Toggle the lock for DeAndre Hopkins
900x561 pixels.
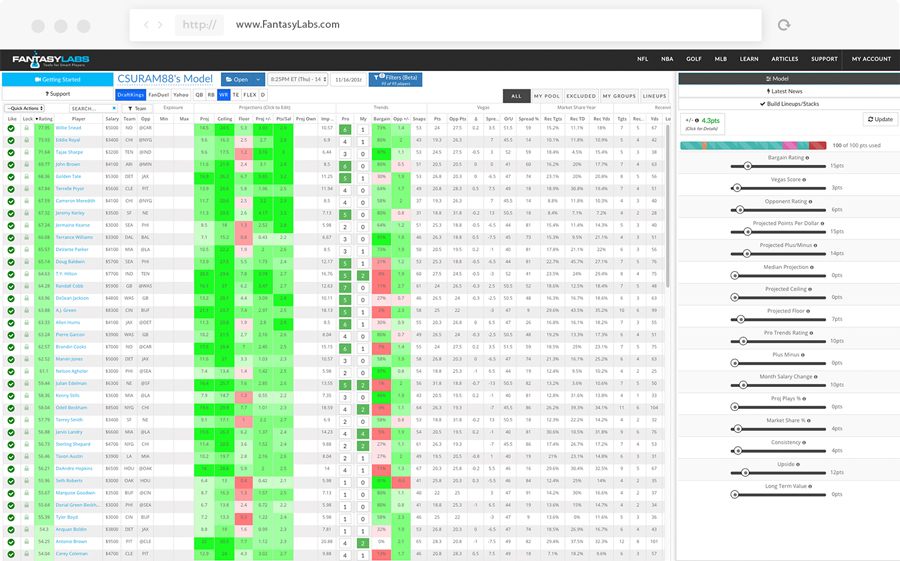[x=26, y=469]
